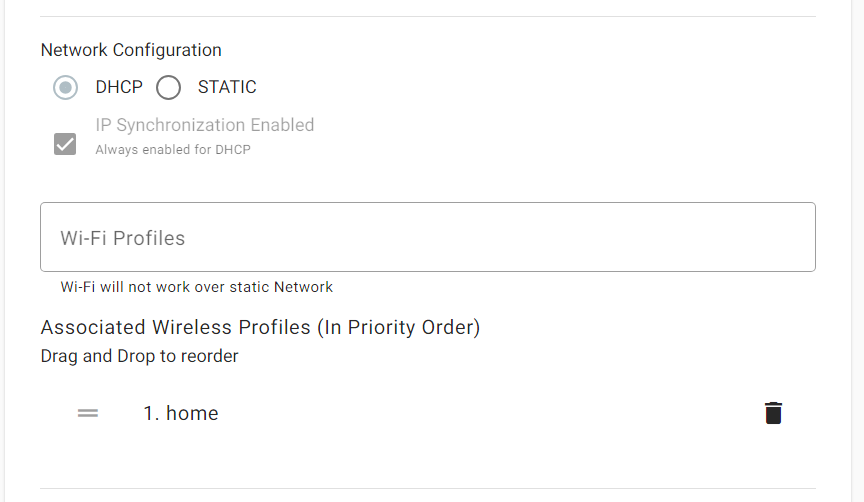Click the "STATIC" text label
864x502 pixels.
click(227, 87)
